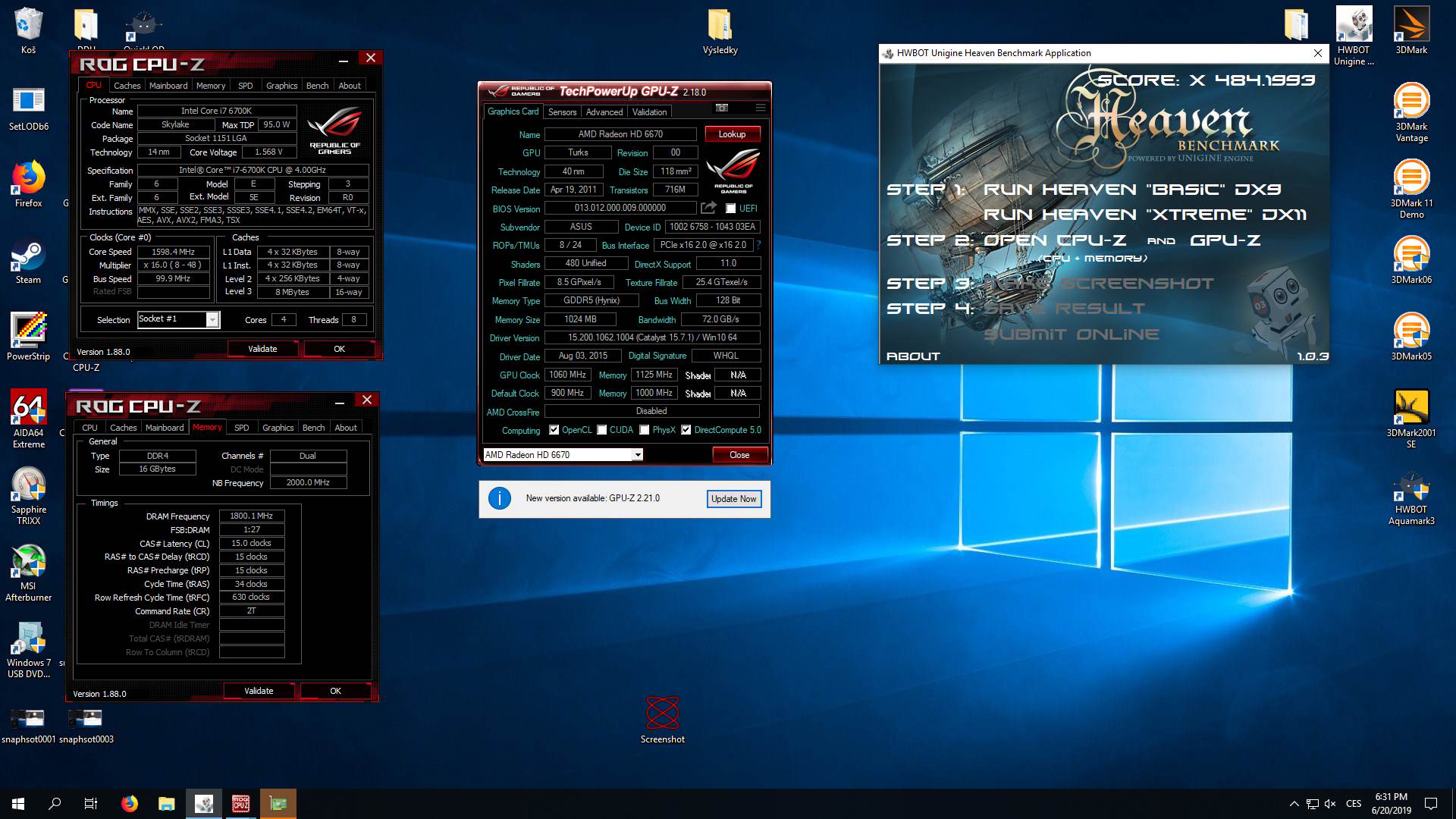Click OK in lower CPU-Z Memory window

335,691
